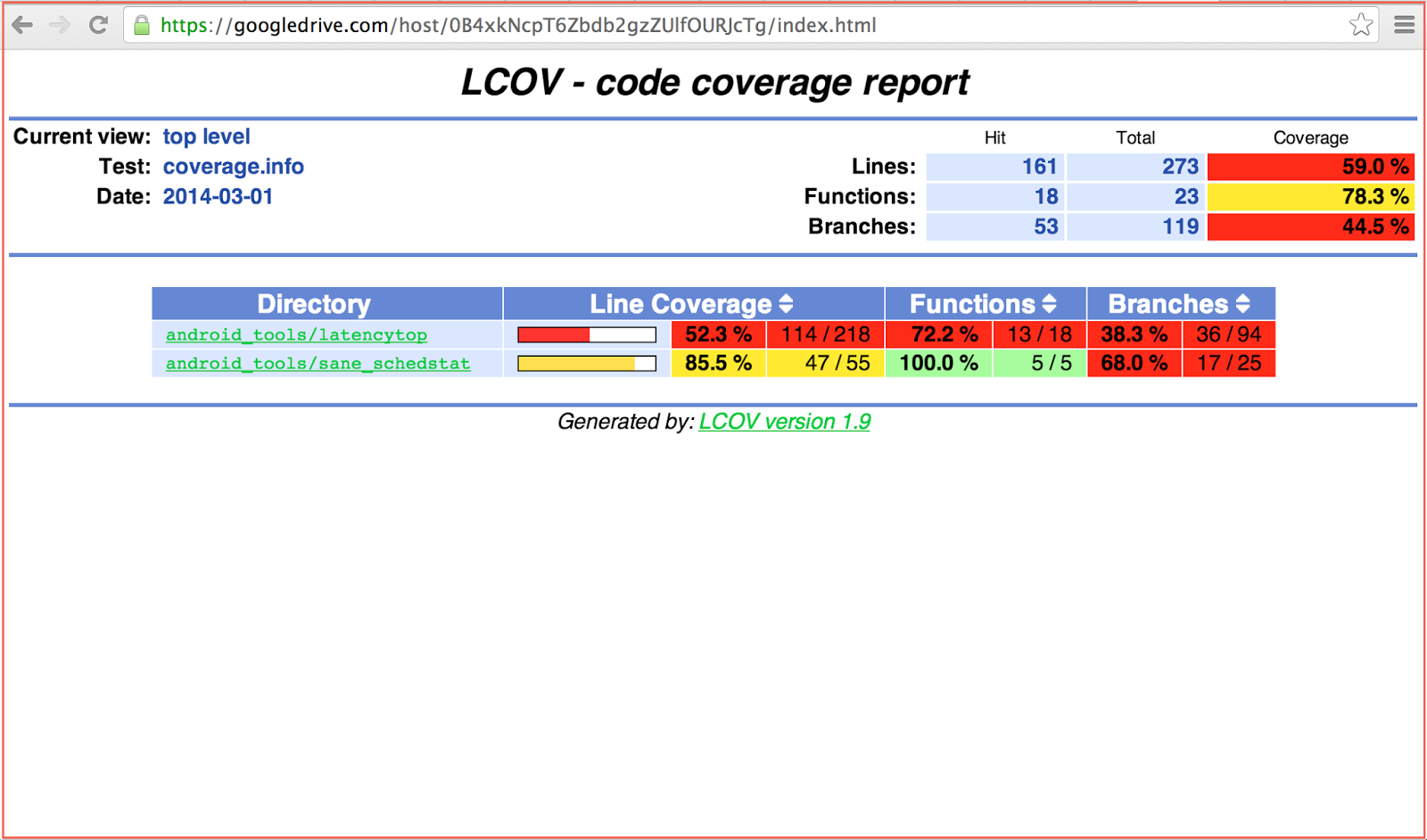Screen dimensions: 1427x840
Task: Click the URL address bar
Action: [535, 25]
